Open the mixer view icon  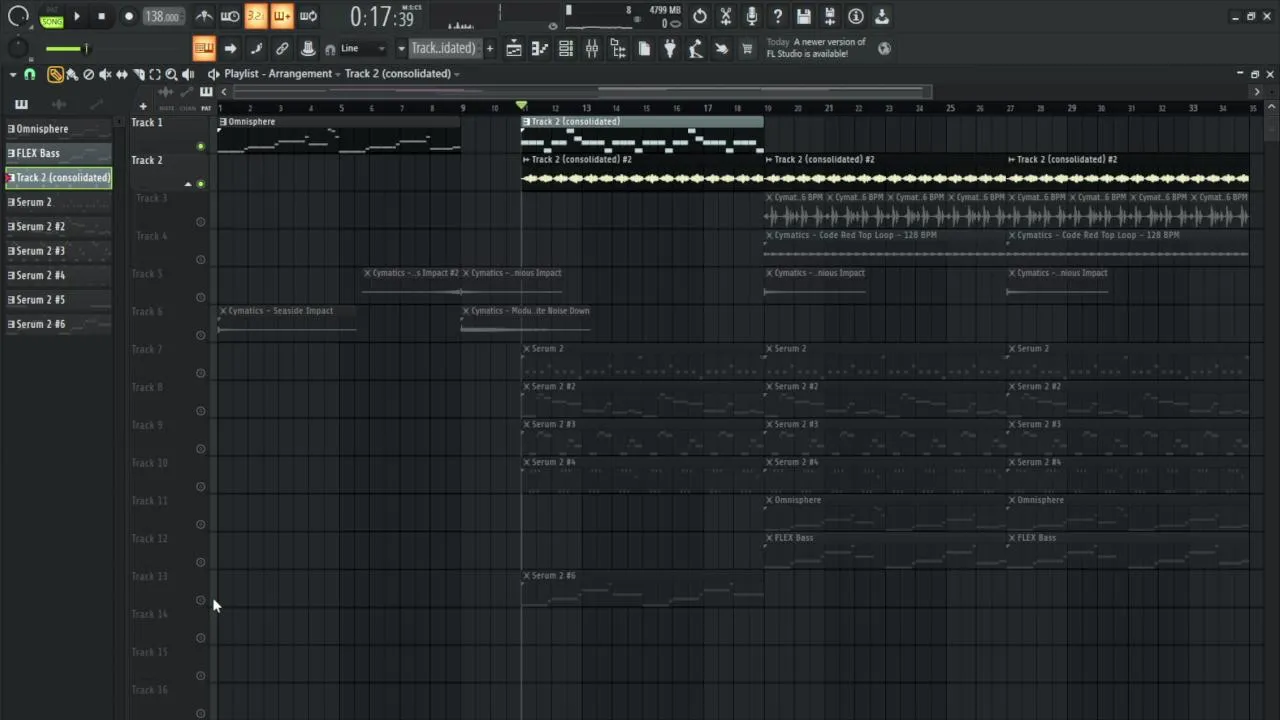tap(592, 48)
